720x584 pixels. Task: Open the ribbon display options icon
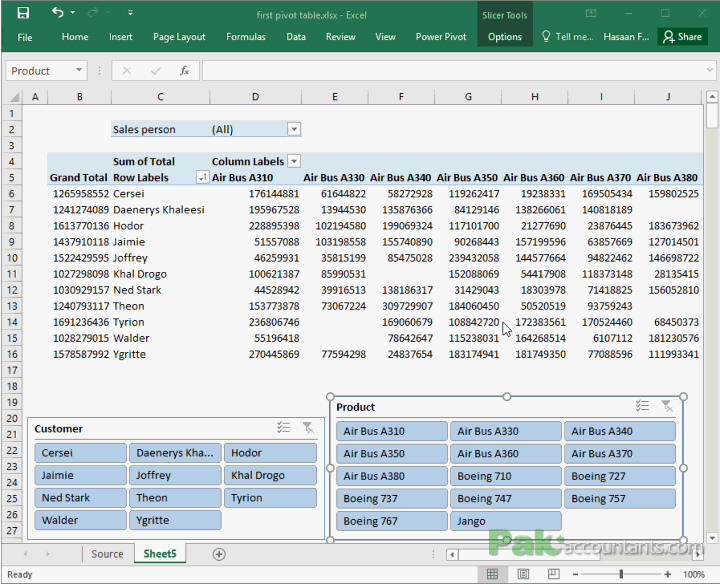click(x=591, y=13)
